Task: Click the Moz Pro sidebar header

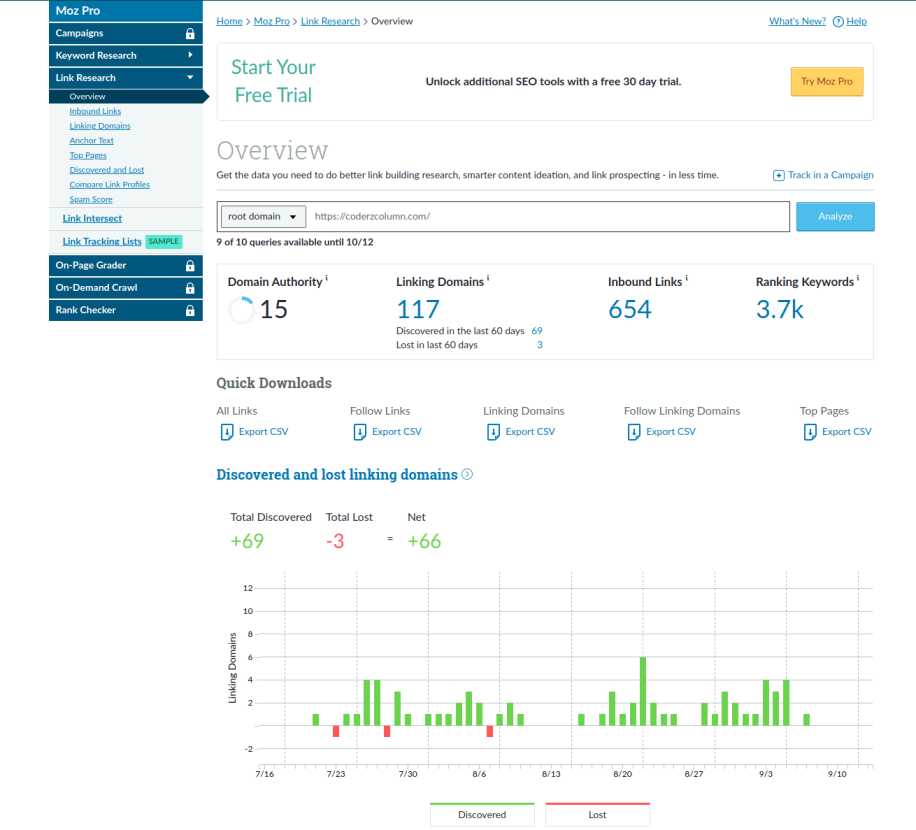Action: [126, 11]
